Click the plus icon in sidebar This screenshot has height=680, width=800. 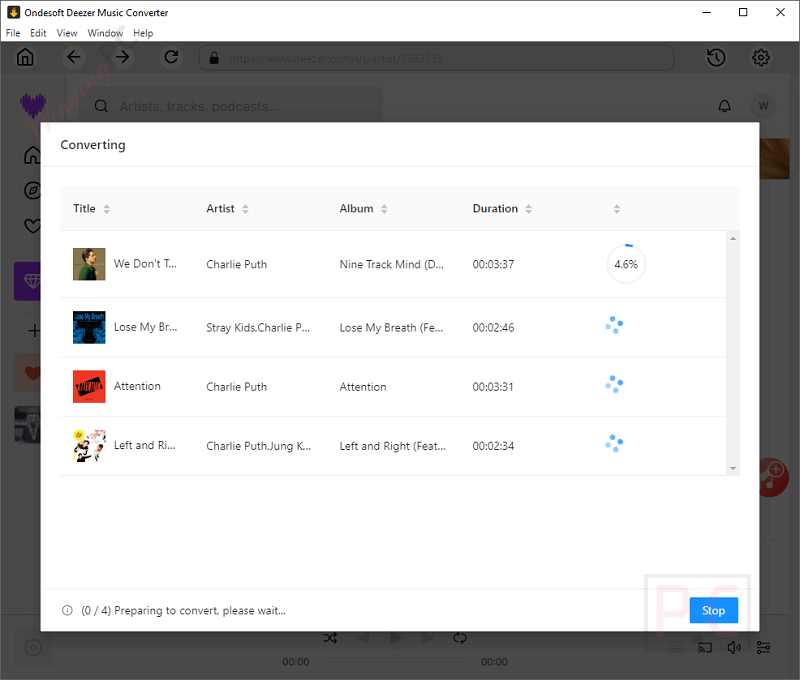tap(34, 331)
